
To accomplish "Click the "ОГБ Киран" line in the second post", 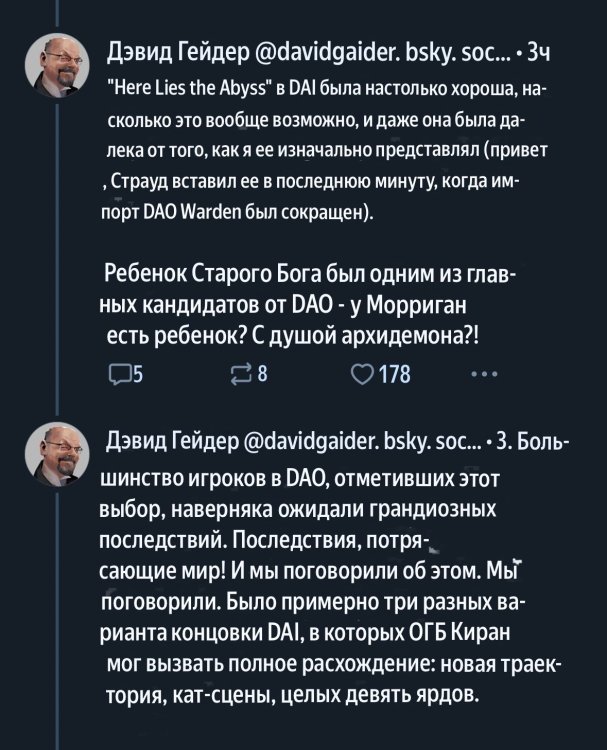I will coord(320,632).
